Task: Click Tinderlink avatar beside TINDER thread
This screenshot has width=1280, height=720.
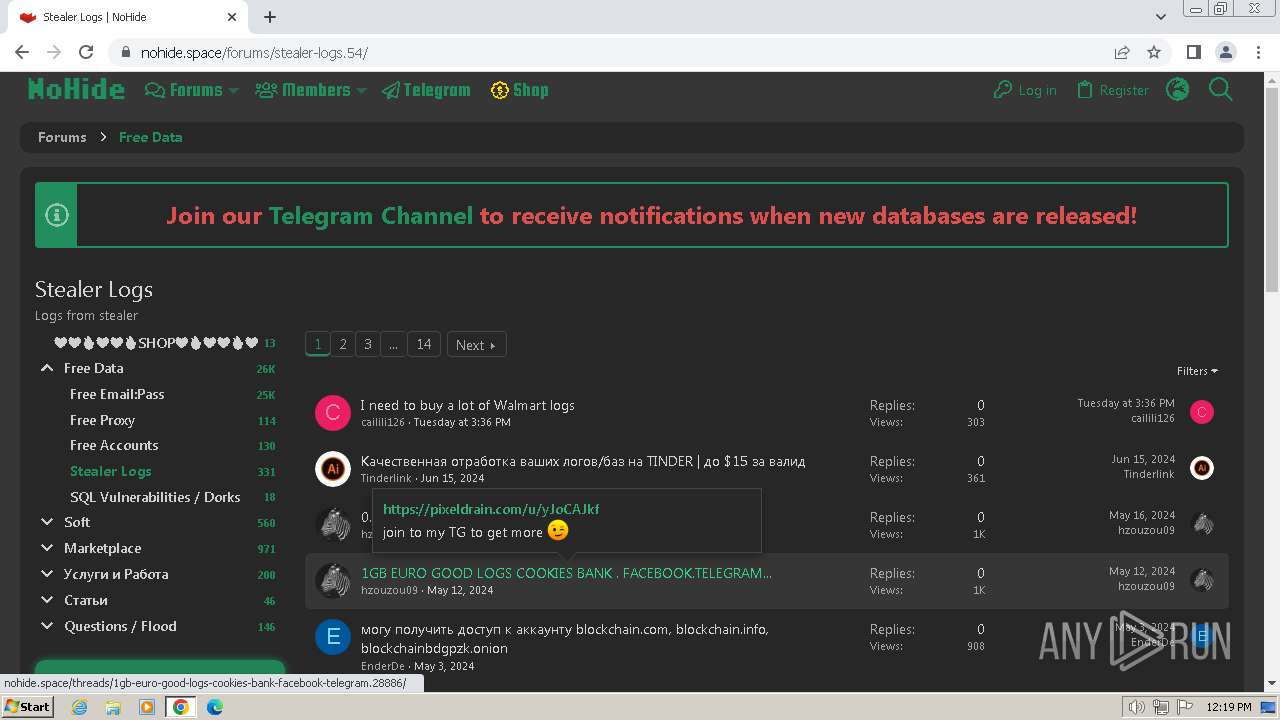Action: (x=333, y=469)
